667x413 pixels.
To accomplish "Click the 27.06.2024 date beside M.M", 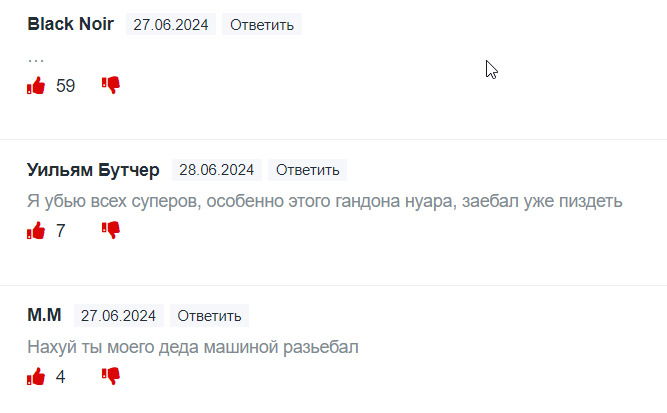I will click(x=118, y=316).
